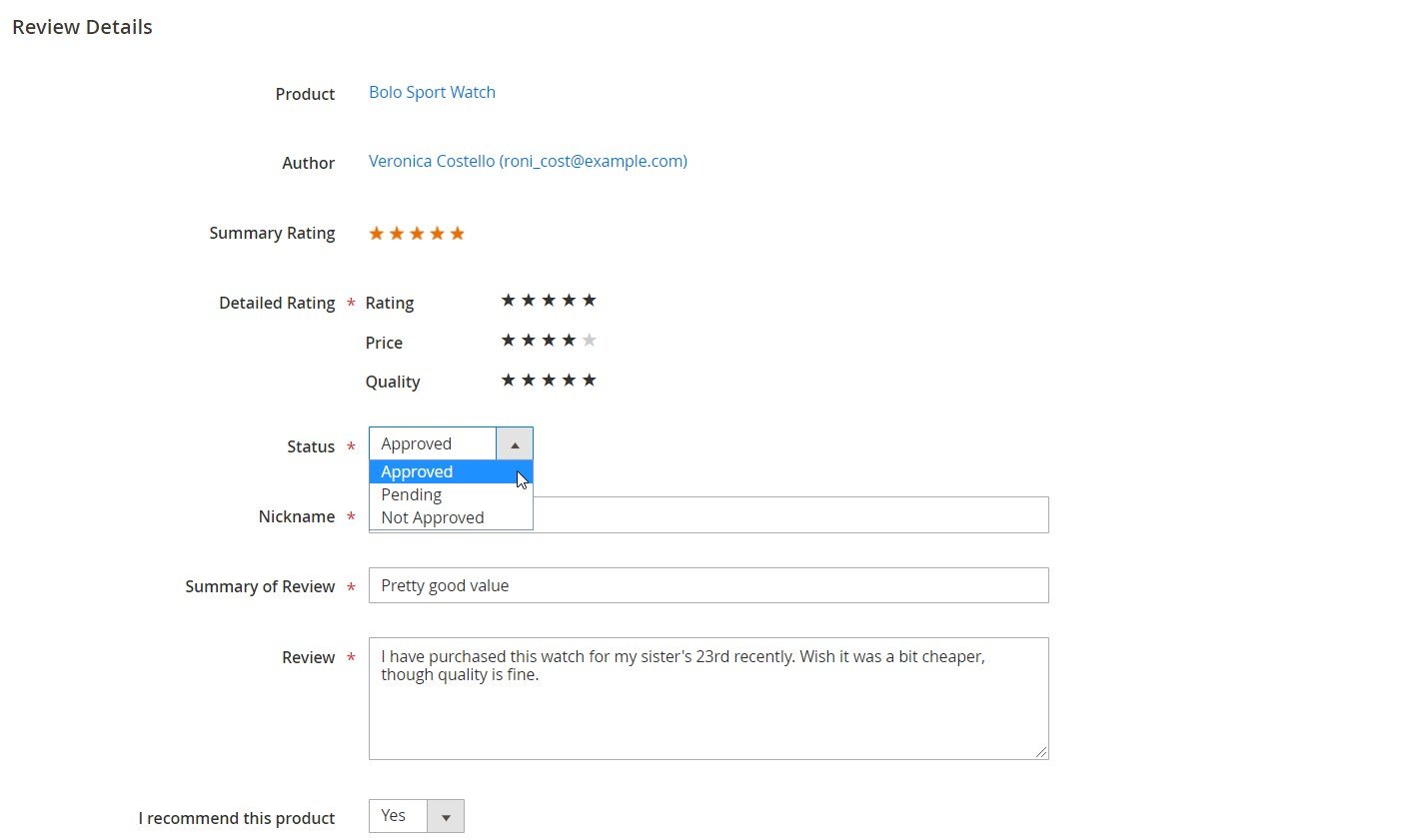Click the Review textarea resize handle

pos(1041,752)
